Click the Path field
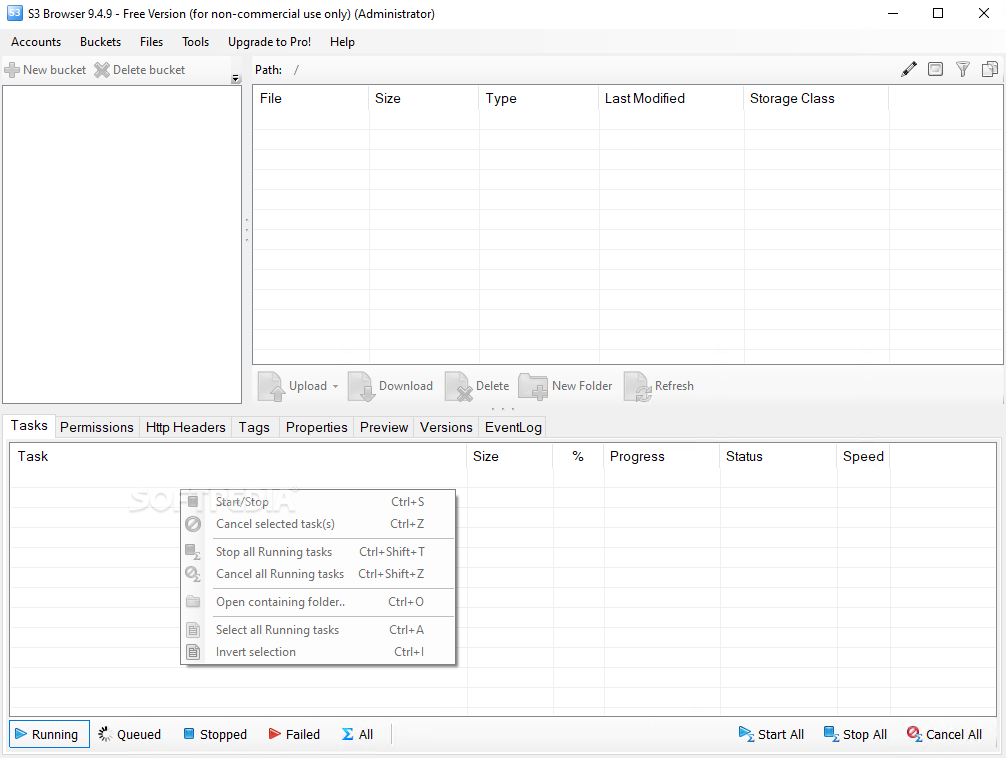The height and width of the screenshot is (758, 1006). pyautogui.click(x=590, y=69)
